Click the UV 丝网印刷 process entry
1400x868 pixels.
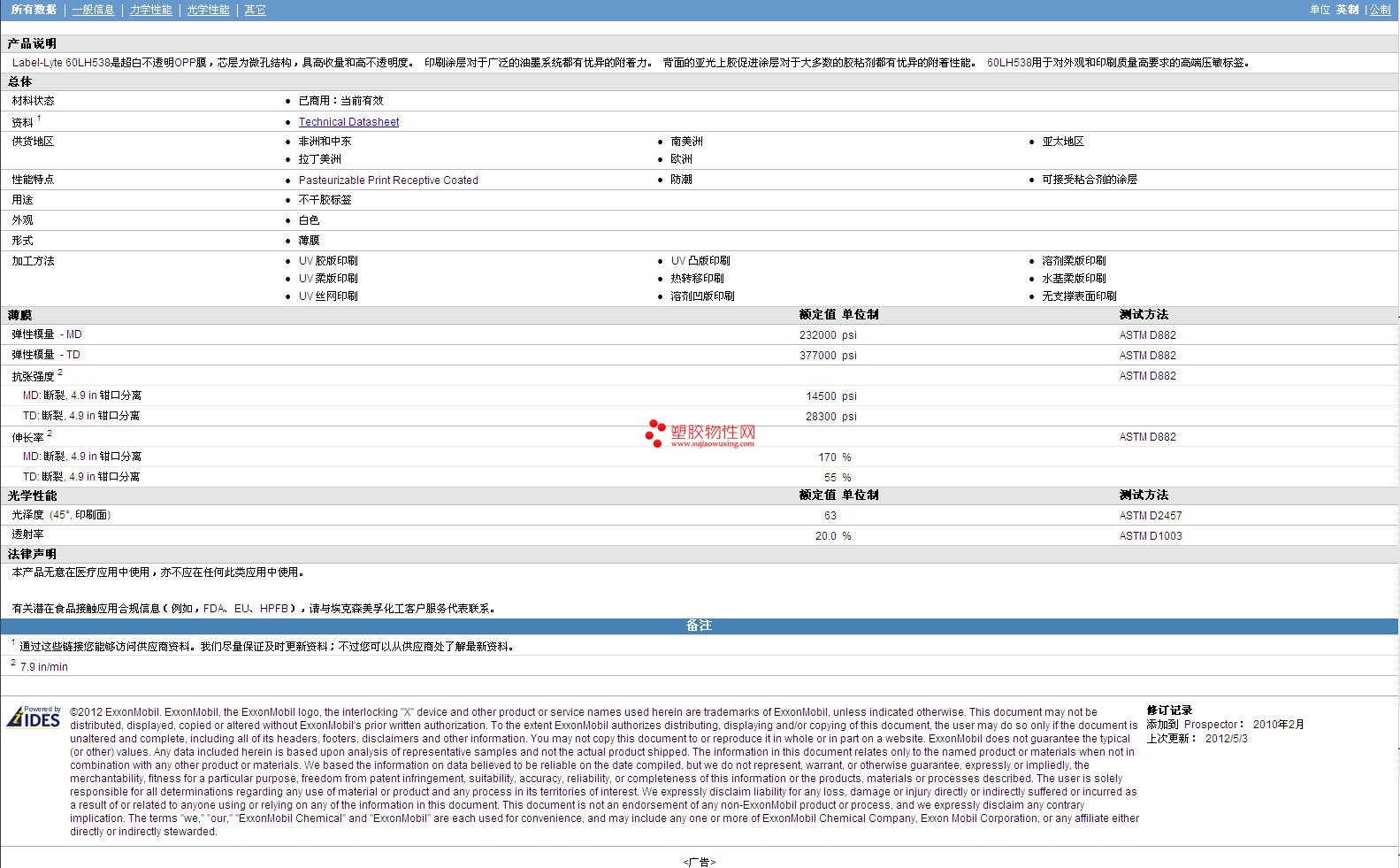click(328, 296)
